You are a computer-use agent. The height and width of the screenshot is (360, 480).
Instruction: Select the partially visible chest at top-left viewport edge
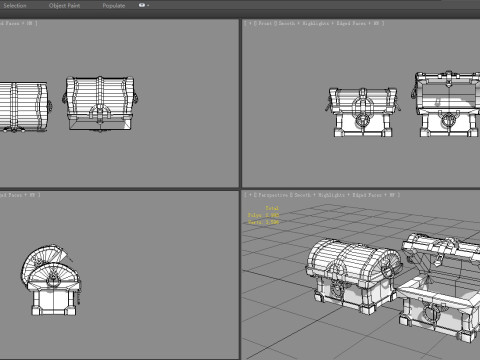[x=24, y=107]
